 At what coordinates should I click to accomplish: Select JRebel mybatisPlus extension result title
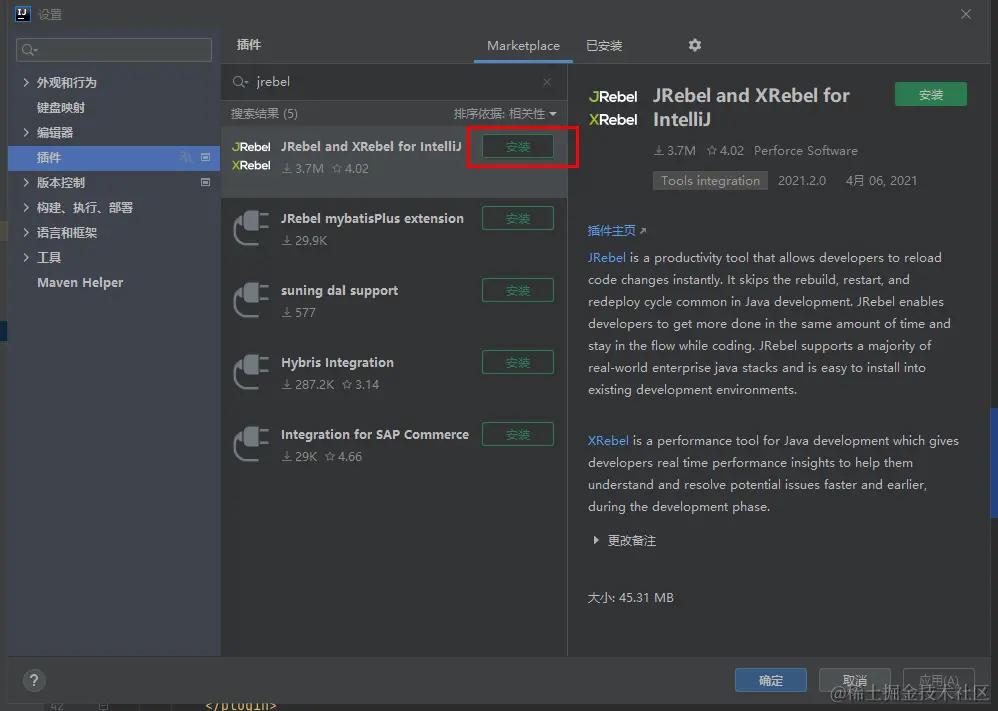click(372, 218)
